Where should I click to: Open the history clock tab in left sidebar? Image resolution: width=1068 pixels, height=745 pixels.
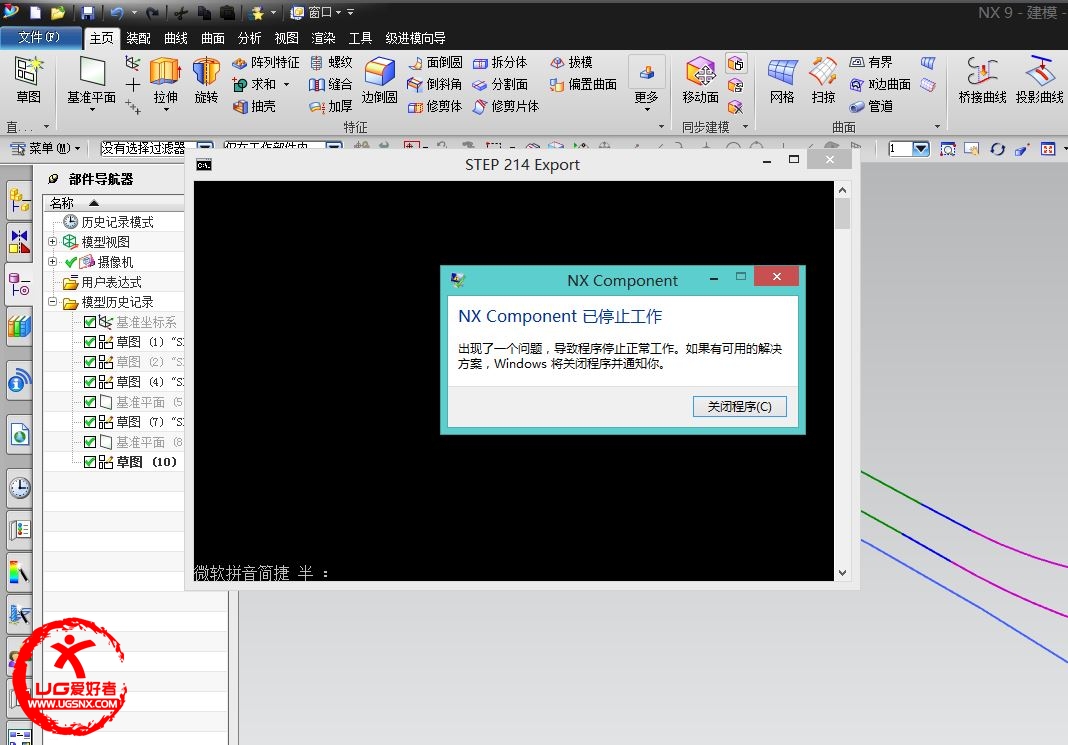coord(20,488)
